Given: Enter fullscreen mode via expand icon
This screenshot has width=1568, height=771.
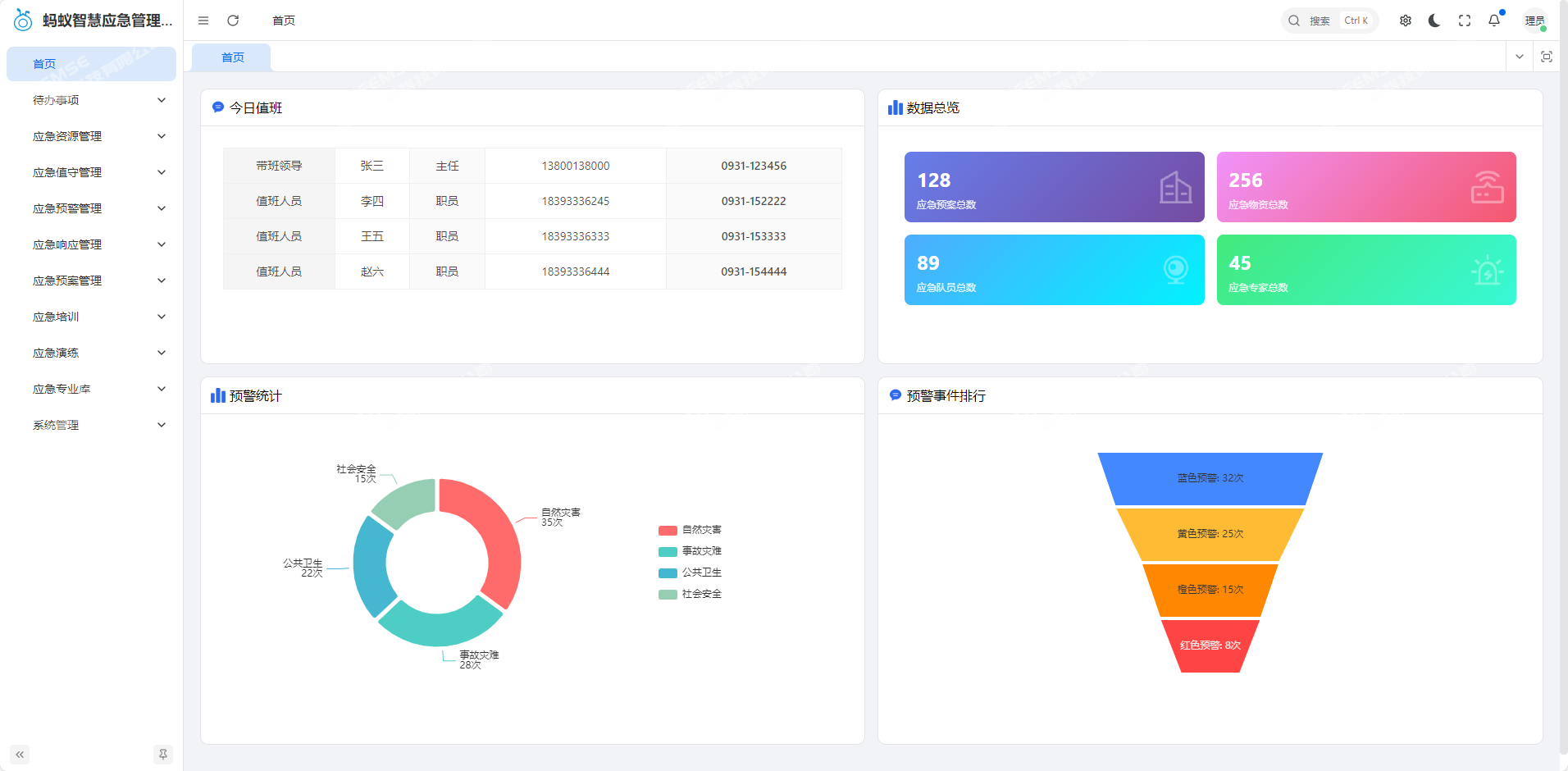Looking at the screenshot, I should coord(1465,21).
